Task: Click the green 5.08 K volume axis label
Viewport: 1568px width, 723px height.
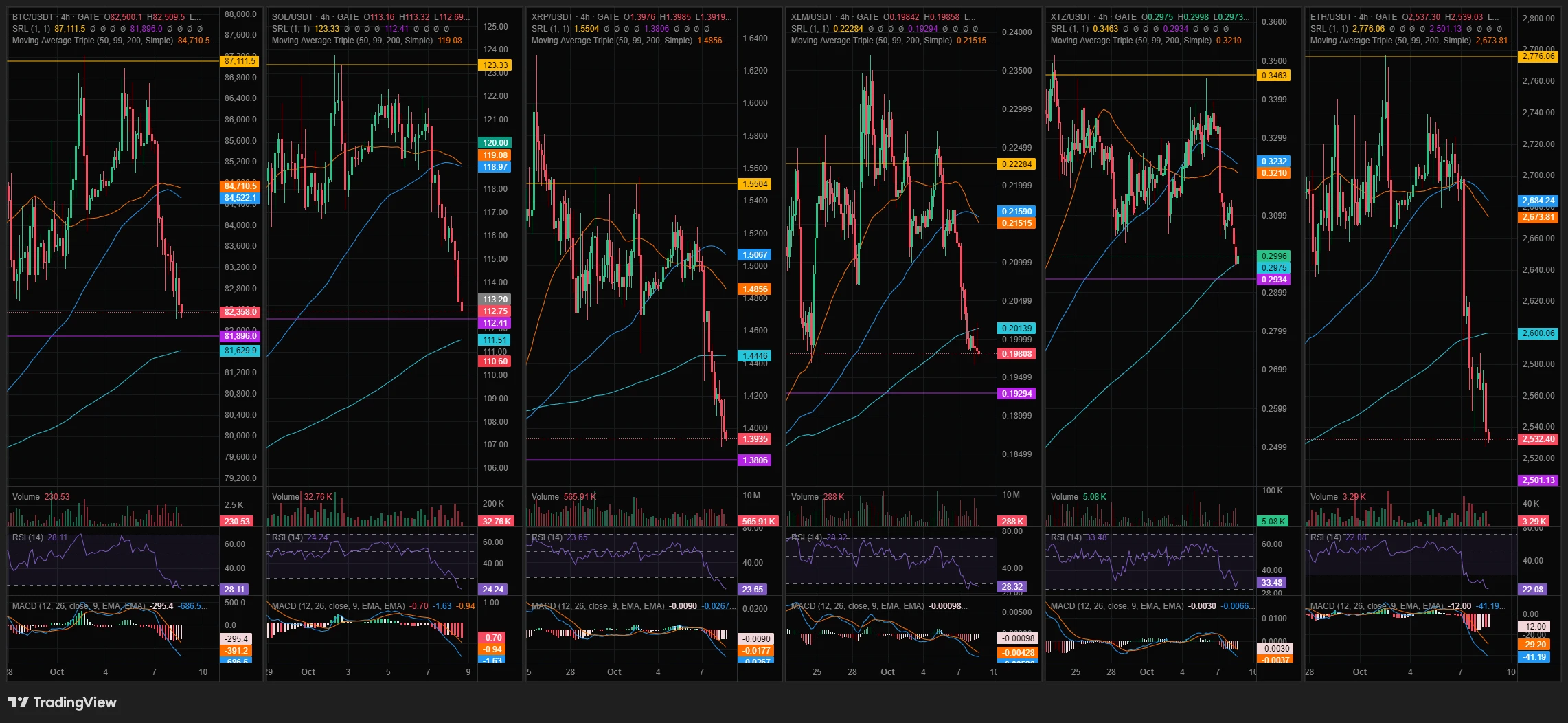Action: (1273, 522)
